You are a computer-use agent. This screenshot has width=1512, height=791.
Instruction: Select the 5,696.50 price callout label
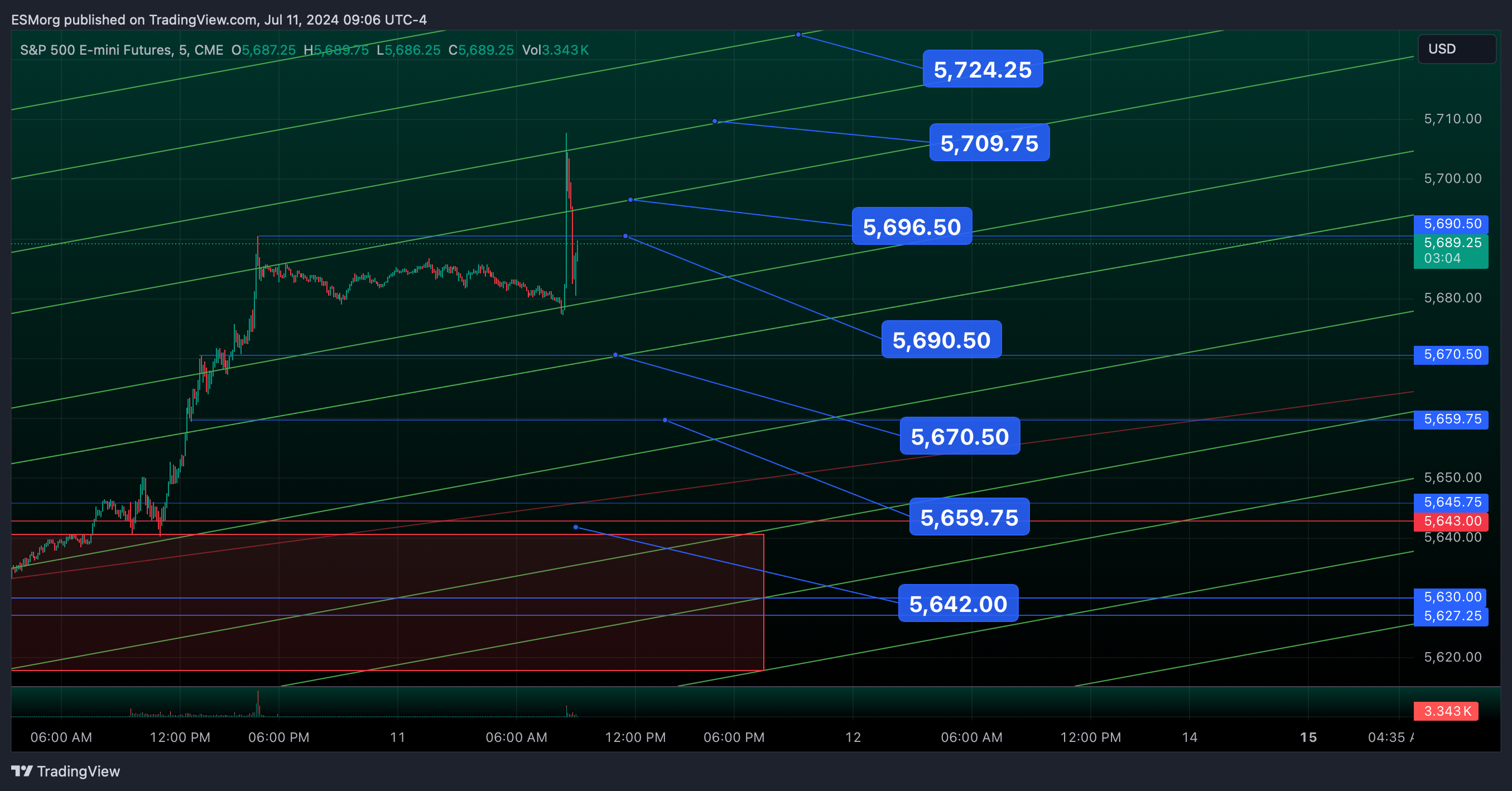(x=912, y=226)
